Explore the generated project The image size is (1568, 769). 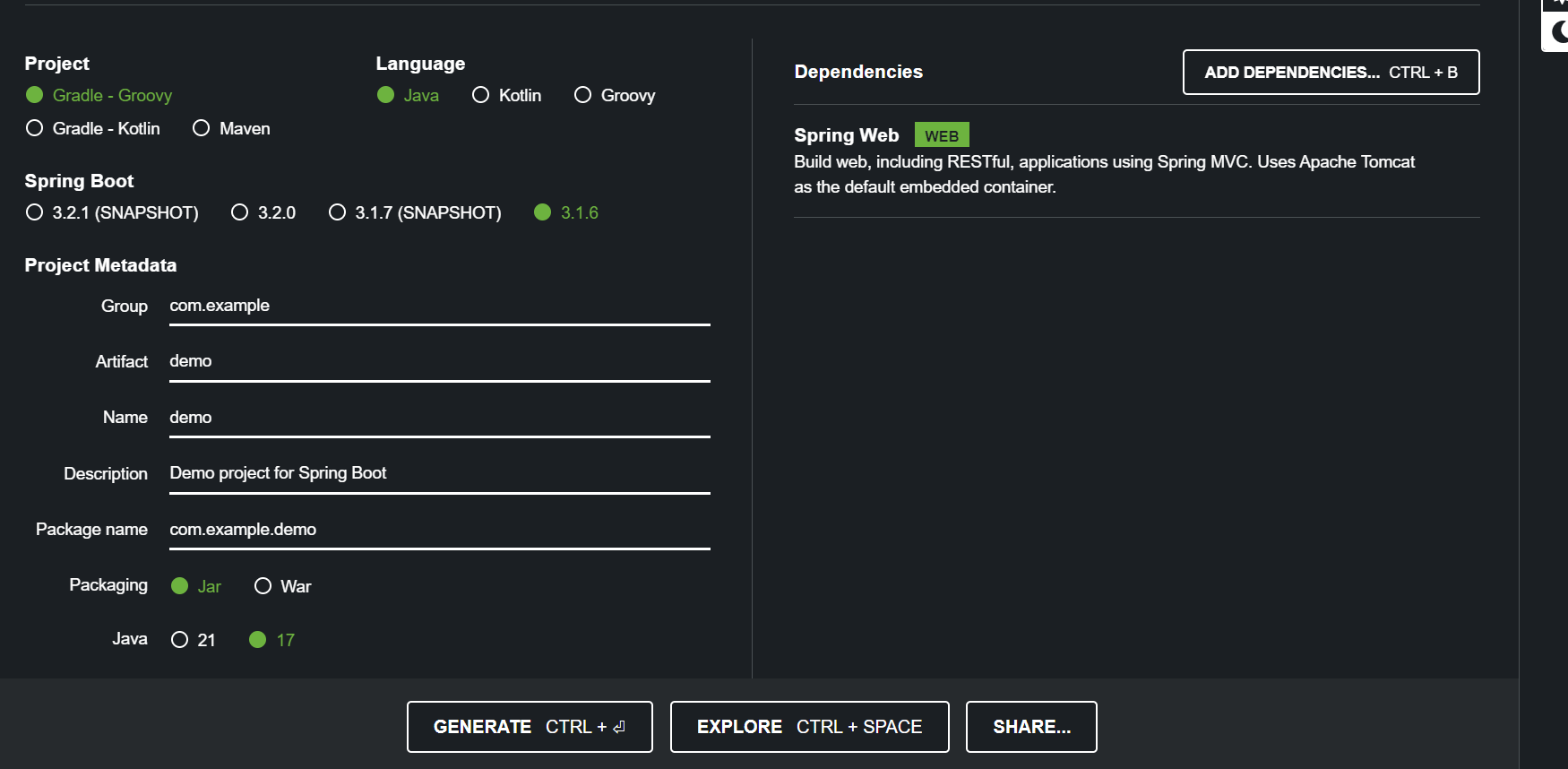[x=809, y=727]
